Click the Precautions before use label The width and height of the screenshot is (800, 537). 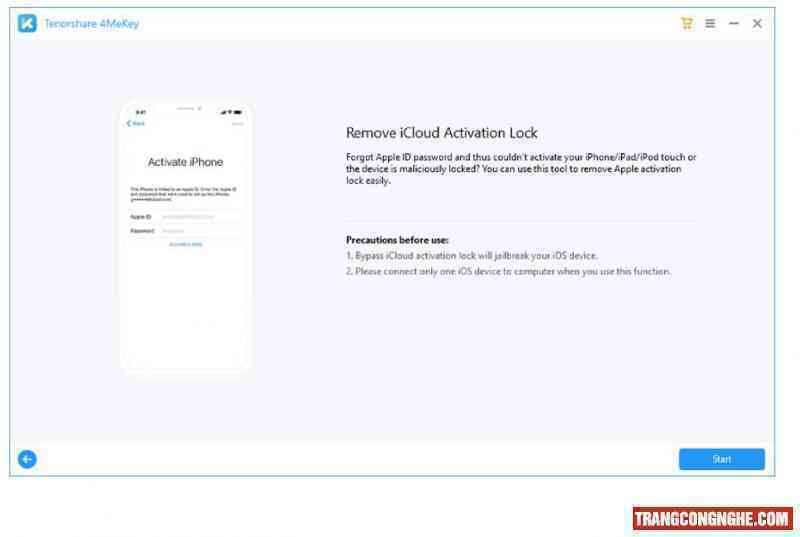(x=397, y=240)
